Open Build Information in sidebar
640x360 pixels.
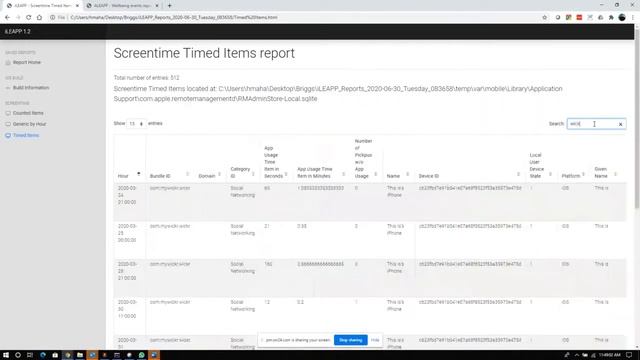tap(31, 88)
